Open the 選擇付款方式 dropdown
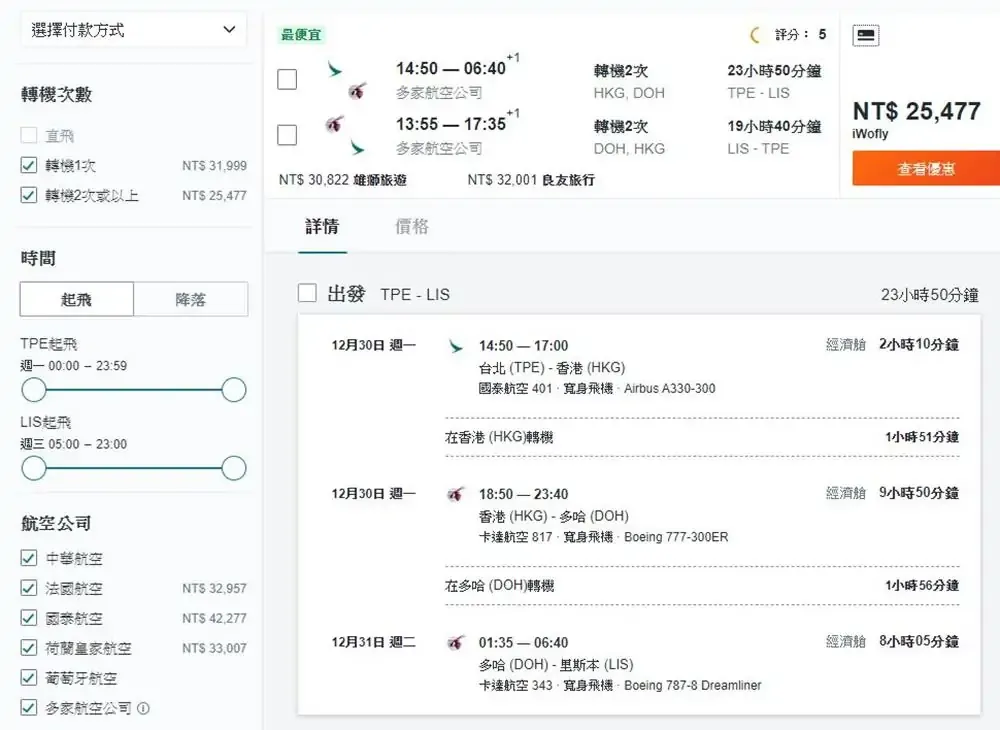 (x=133, y=30)
